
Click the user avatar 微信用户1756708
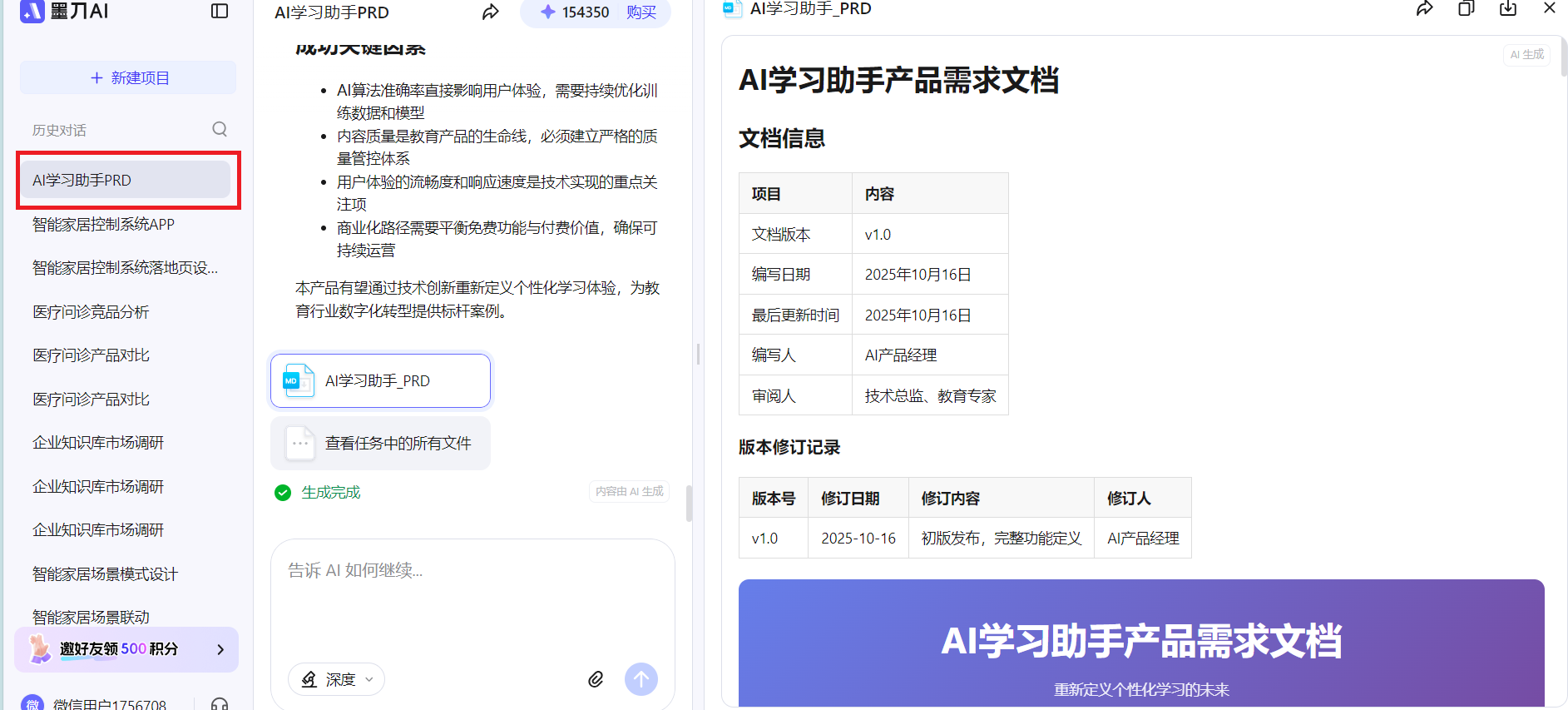(x=32, y=703)
